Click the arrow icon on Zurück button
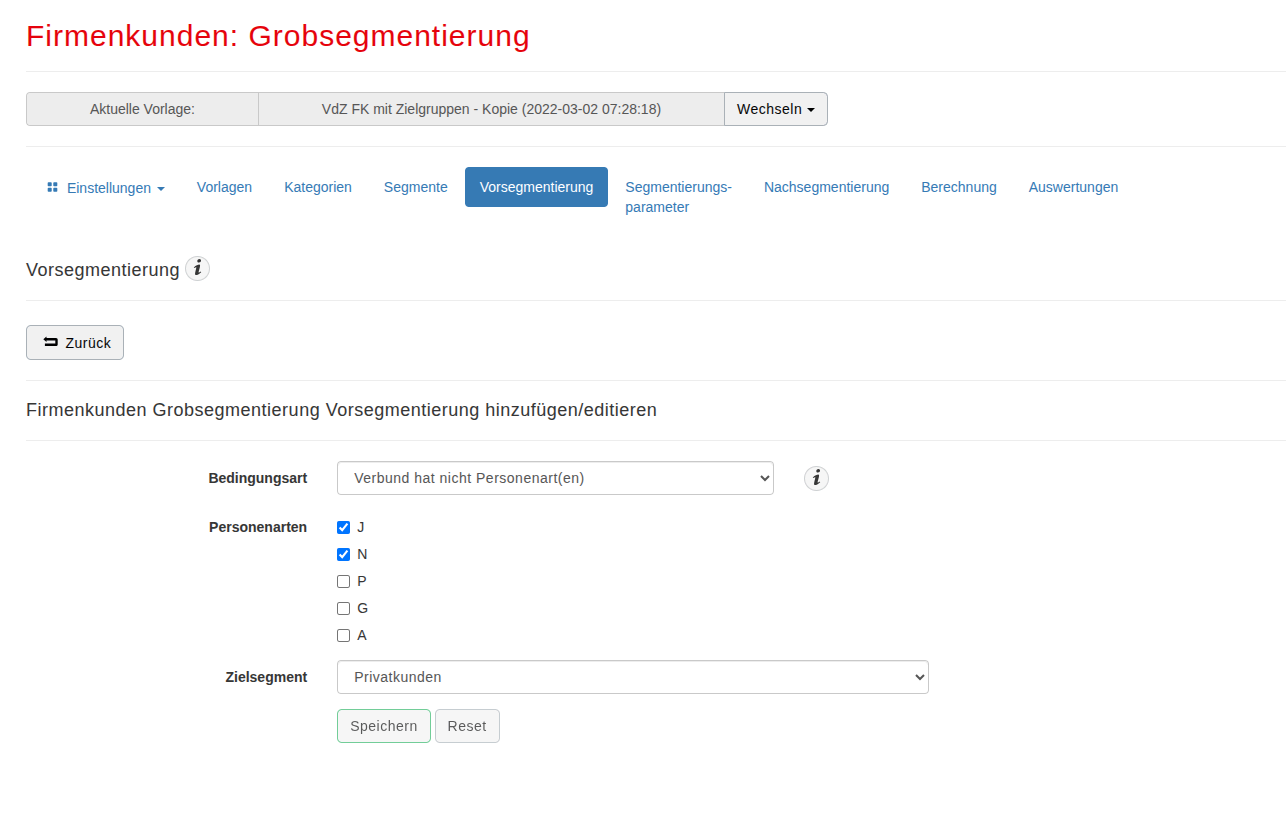Viewport: 1286px width, 832px height. 50,342
